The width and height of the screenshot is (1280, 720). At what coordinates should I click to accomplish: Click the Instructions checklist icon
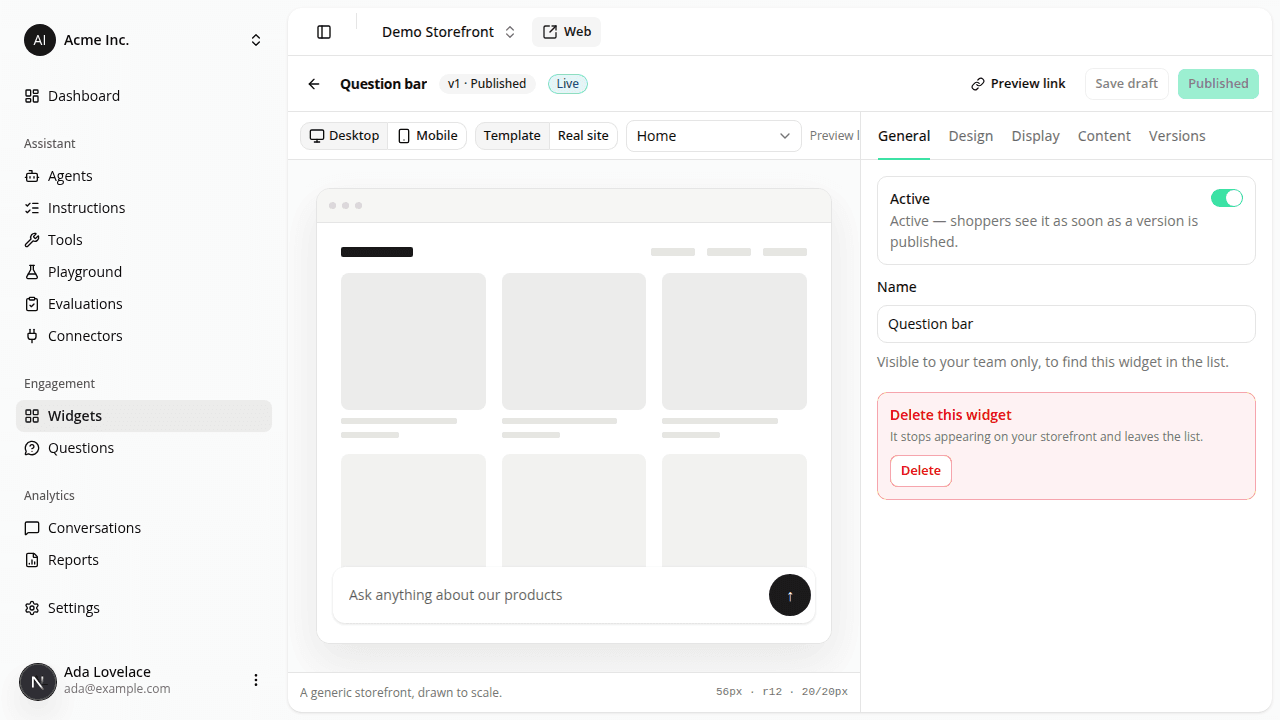click(32, 208)
